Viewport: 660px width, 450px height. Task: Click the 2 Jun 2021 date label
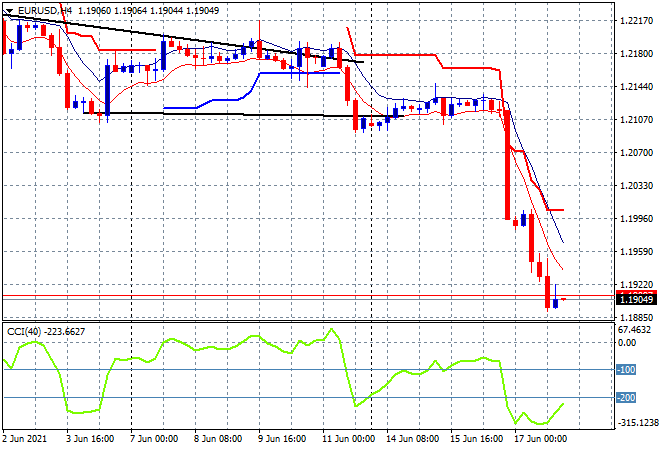pyautogui.click(x=24, y=439)
